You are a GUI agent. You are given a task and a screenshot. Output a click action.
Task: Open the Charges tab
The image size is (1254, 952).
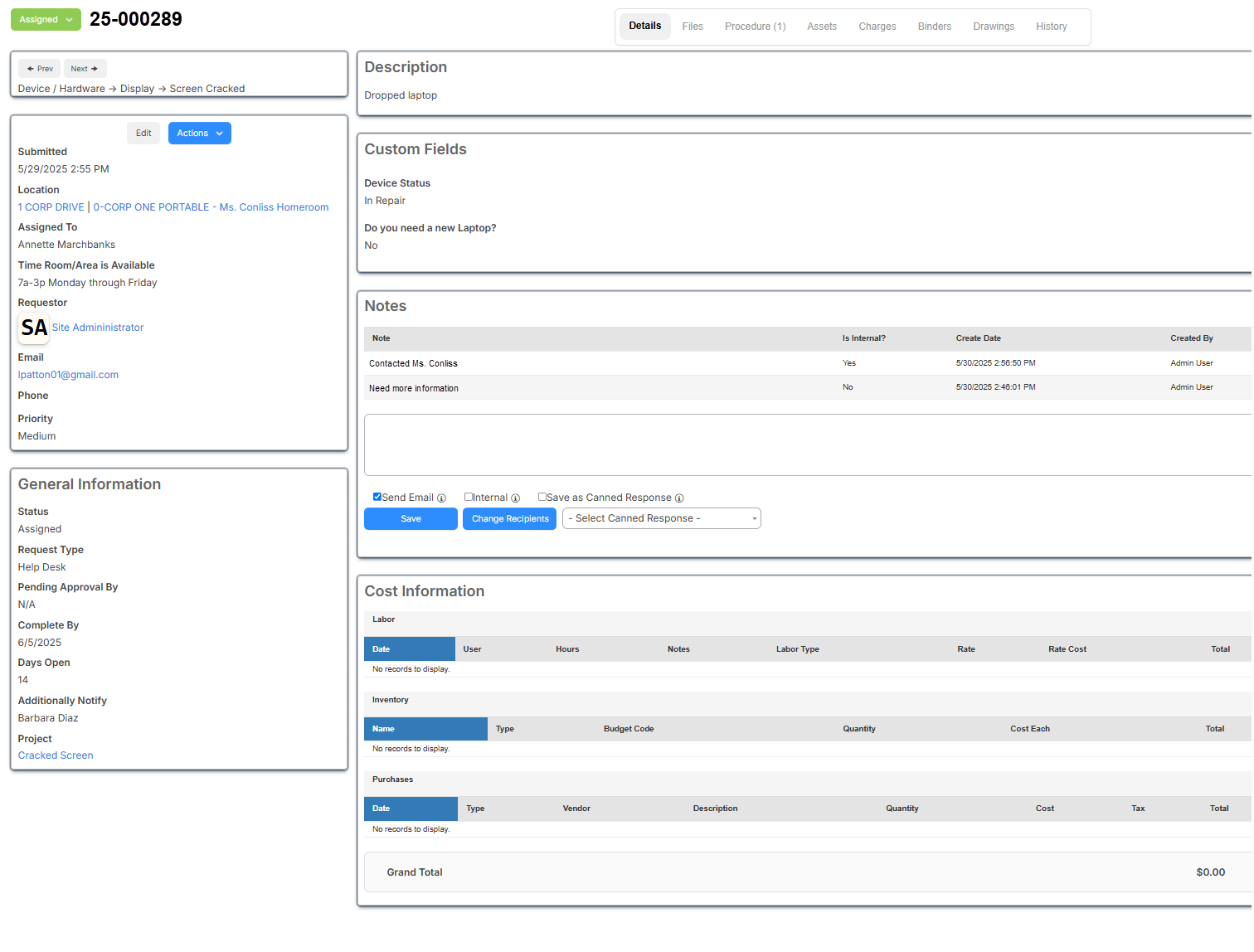877,27
